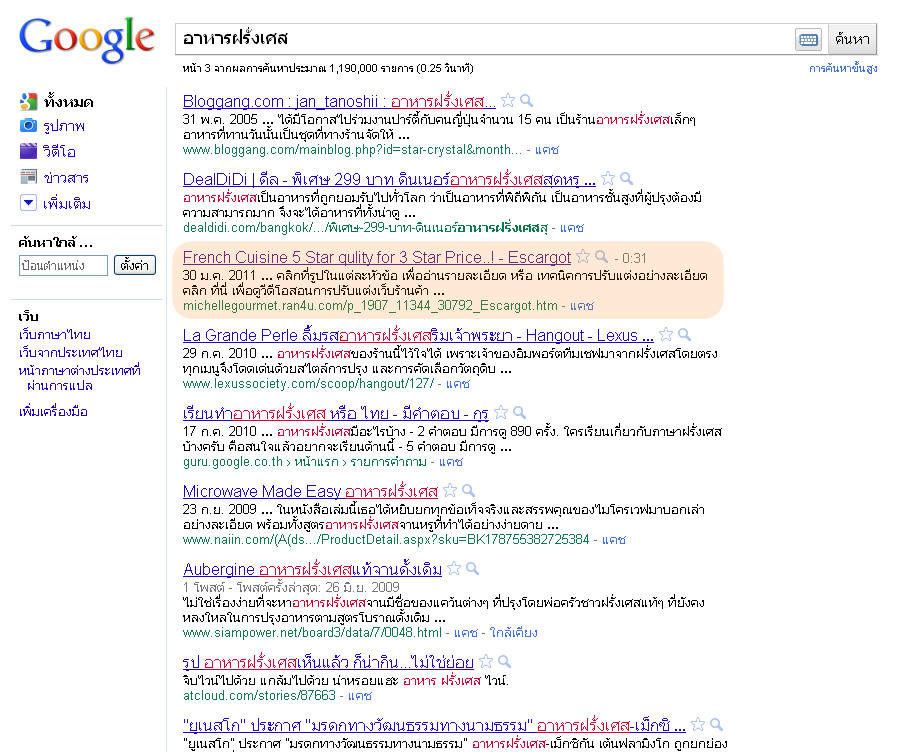Click the 0:31 video duration text
The width and height of the screenshot is (908, 752).
point(634,258)
